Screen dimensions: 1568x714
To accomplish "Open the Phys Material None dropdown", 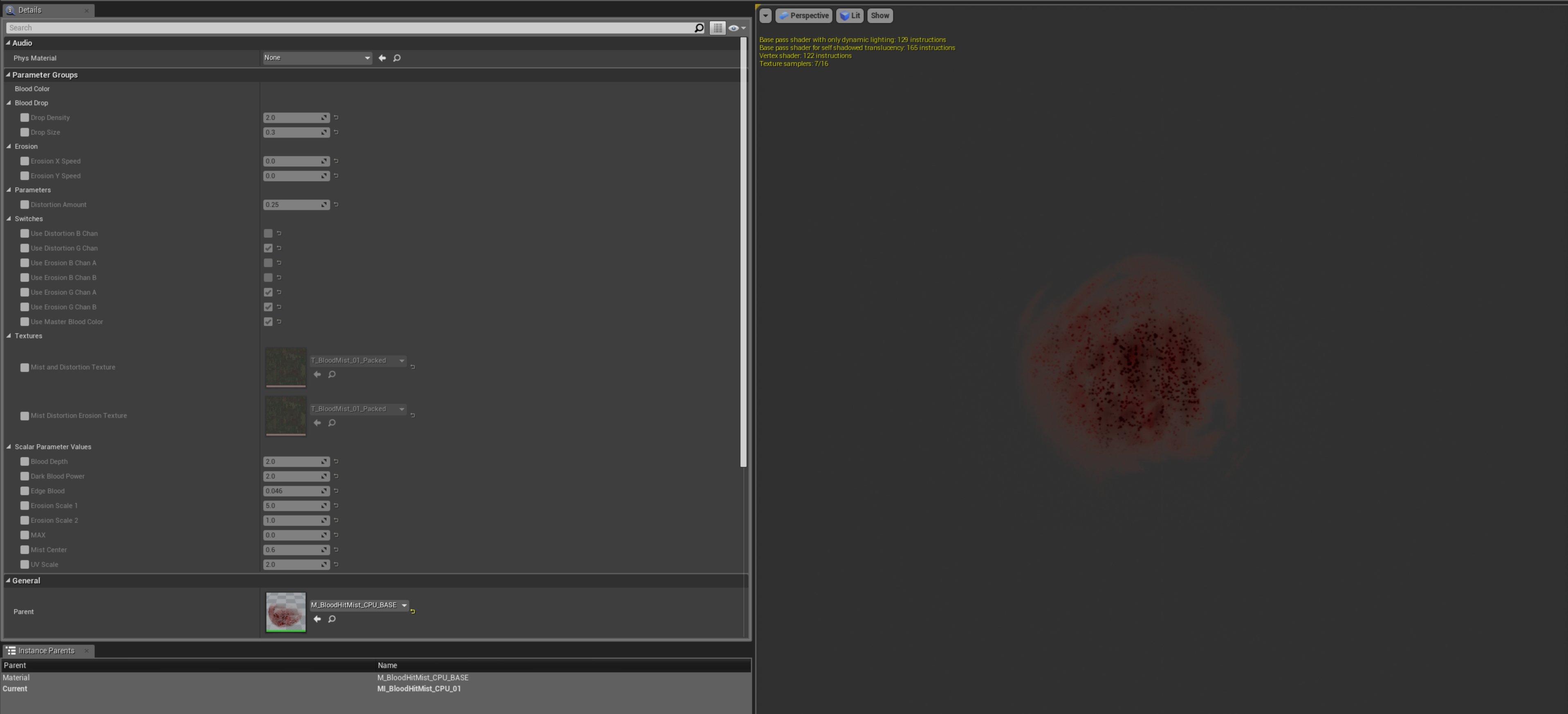I will (316, 58).
